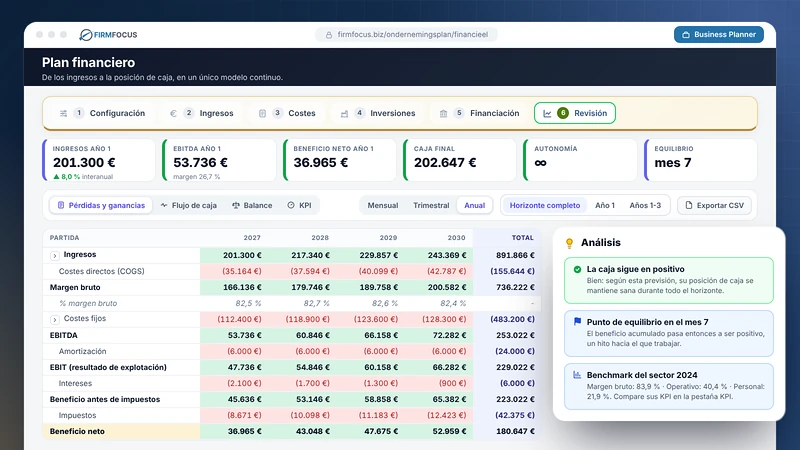Image resolution: width=800 pixels, height=450 pixels.
Task: Expand the Ingresos row
Action: point(55,256)
